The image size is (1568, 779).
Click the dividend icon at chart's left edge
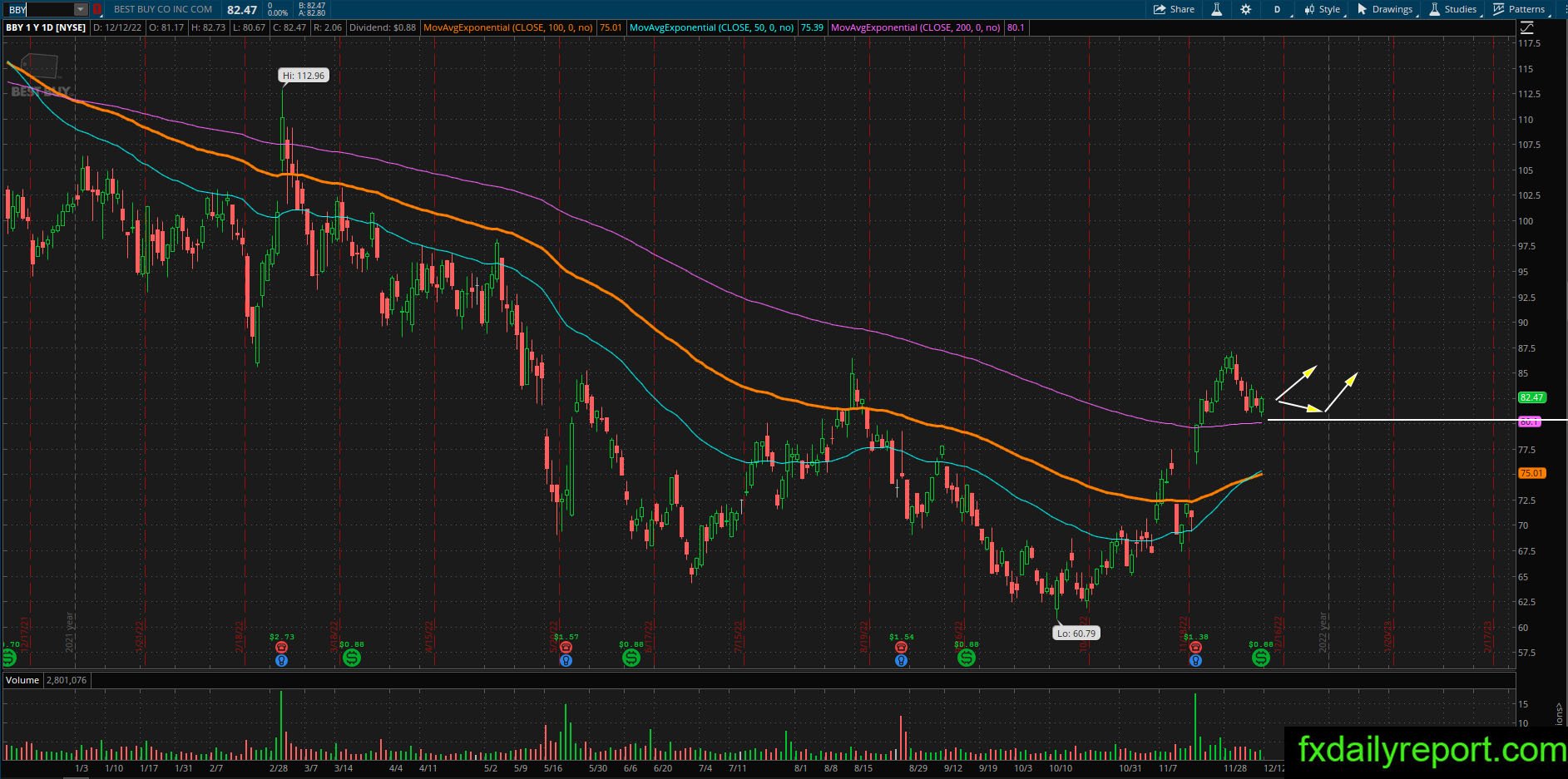tap(8, 658)
